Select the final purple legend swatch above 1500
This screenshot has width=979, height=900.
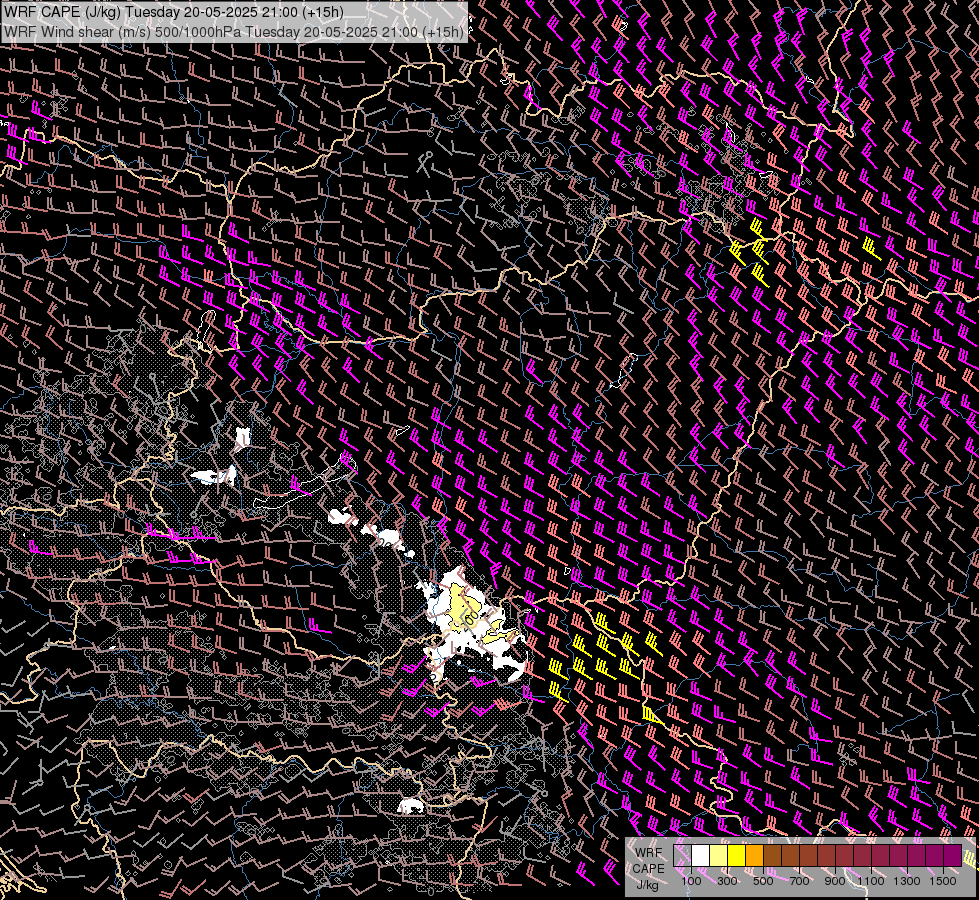[952, 855]
